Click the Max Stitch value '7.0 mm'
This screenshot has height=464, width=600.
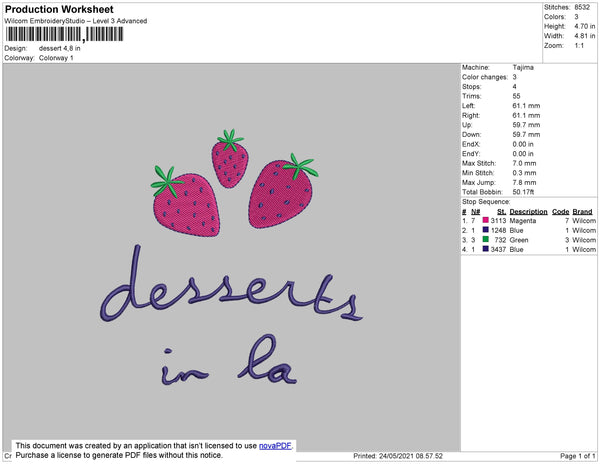524,163
